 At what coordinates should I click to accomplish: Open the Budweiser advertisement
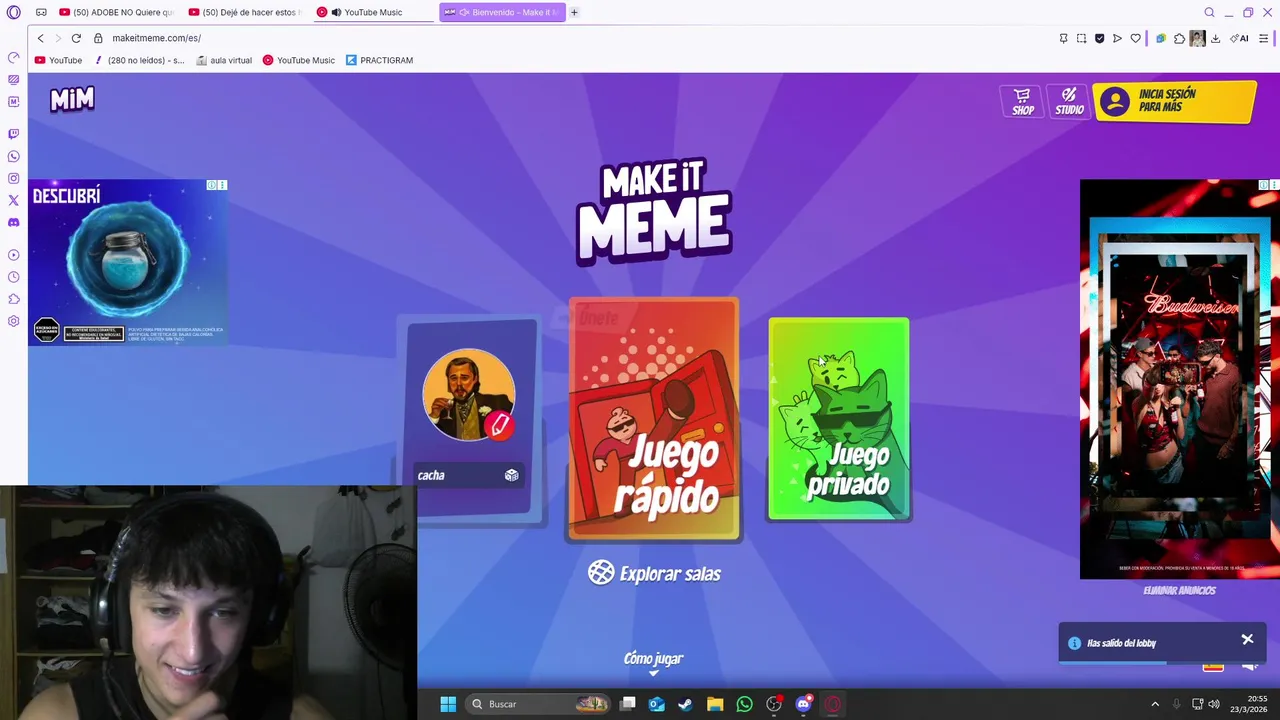pyautogui.click(x=1179, y=379)
